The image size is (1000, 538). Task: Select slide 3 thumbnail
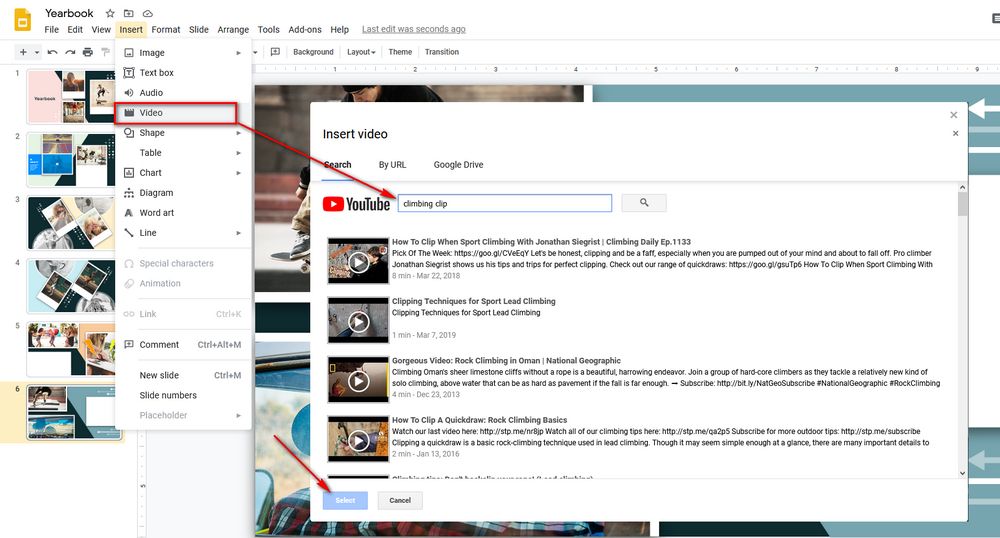[x=71, y=223]
